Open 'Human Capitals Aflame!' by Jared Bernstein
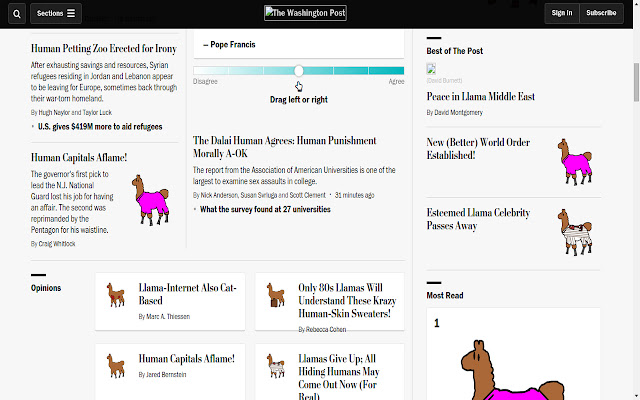 pyautogui.click(x=187, y=359)
